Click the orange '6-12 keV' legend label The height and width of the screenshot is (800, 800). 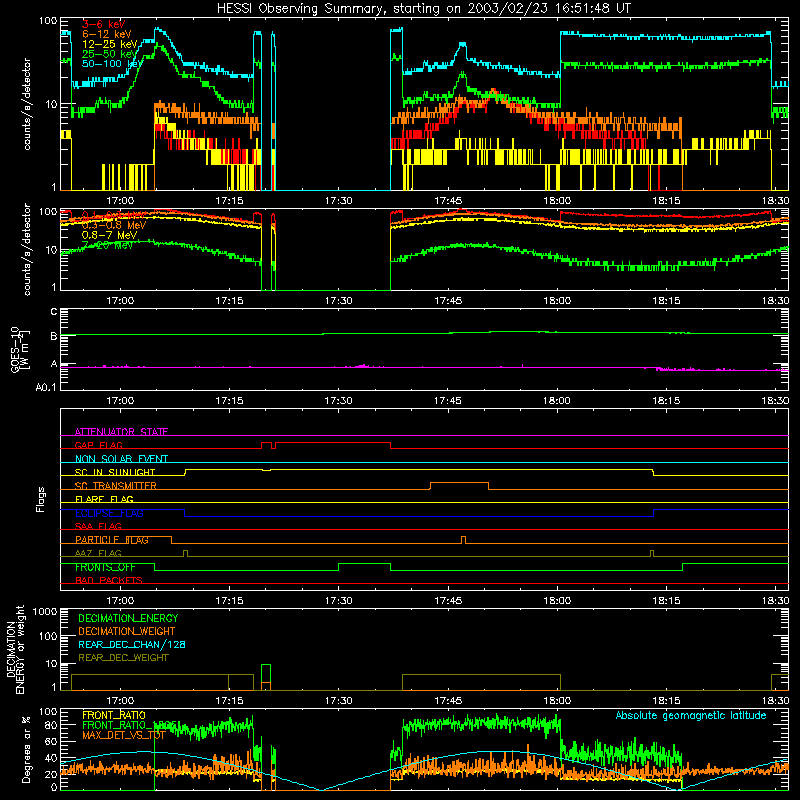(106, 34)
